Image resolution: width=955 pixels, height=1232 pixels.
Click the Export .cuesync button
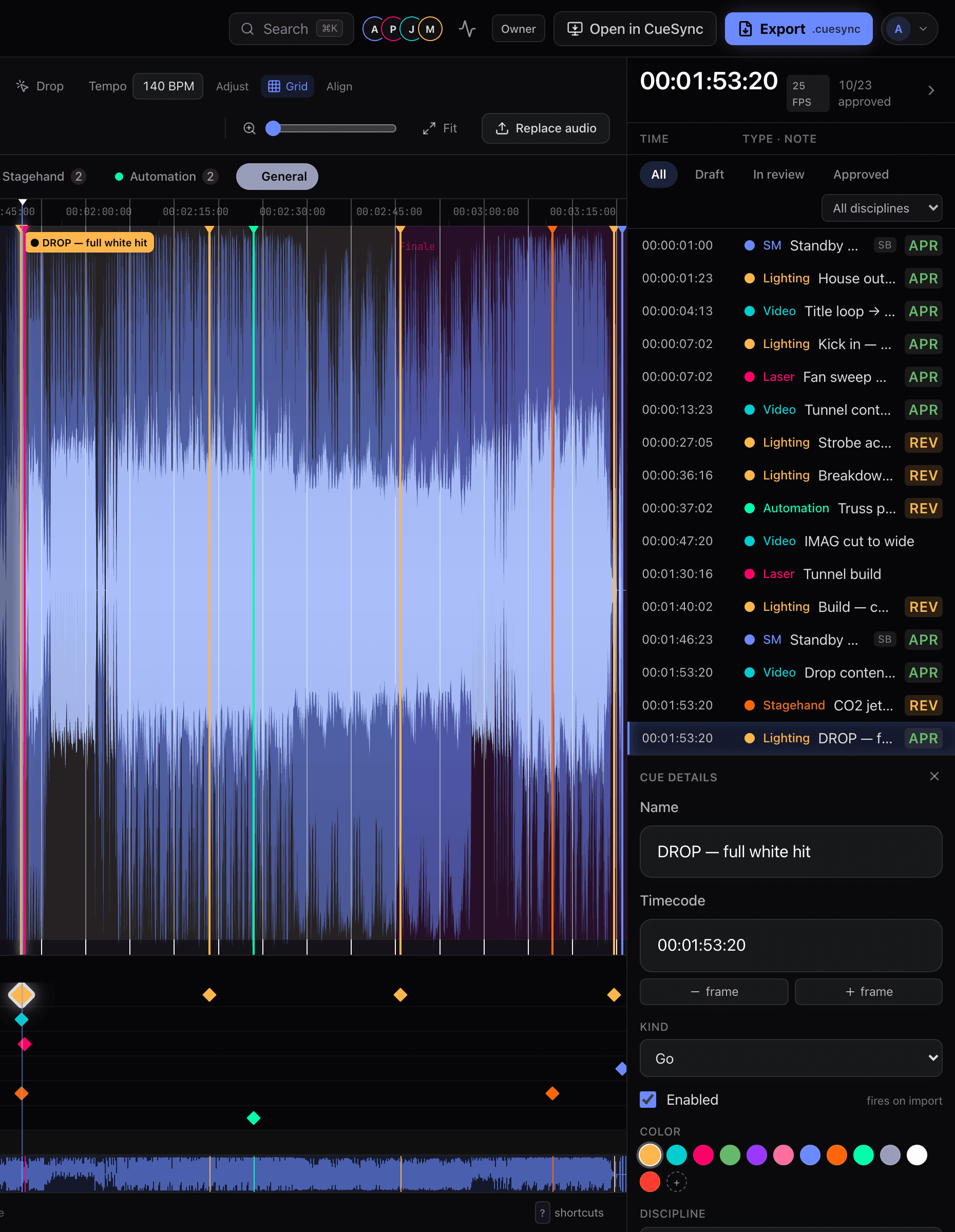tap(798, 29)
